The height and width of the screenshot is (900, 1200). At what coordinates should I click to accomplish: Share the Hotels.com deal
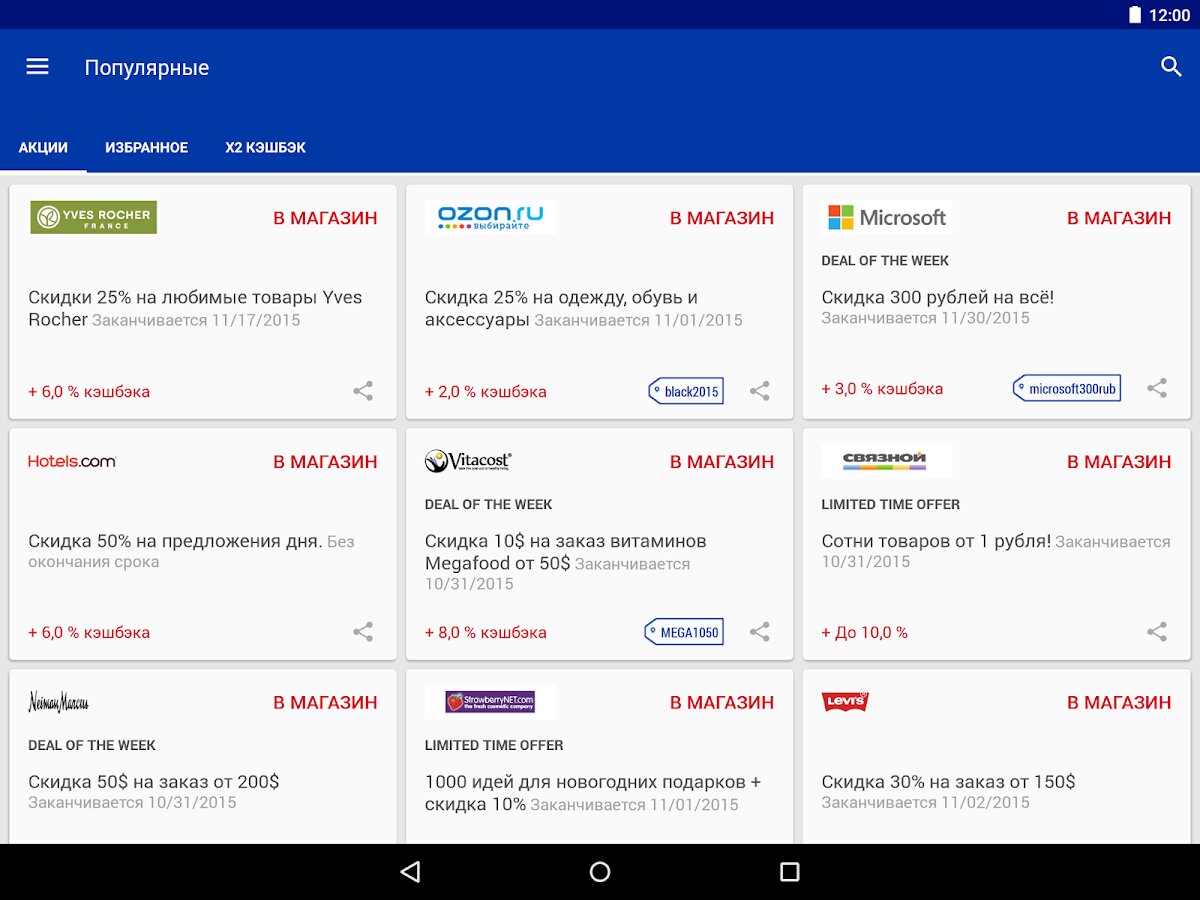[x=363, y=632]
